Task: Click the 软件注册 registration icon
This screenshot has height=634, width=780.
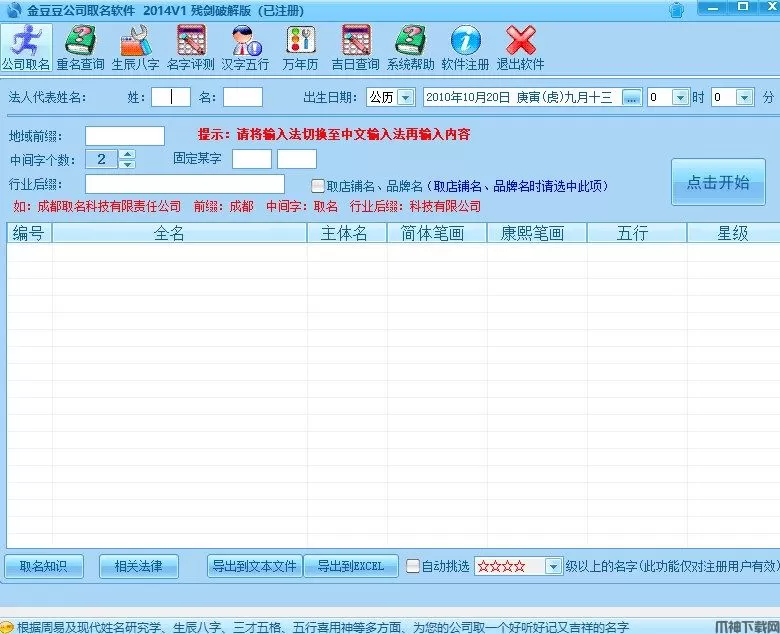Action: 465,47
